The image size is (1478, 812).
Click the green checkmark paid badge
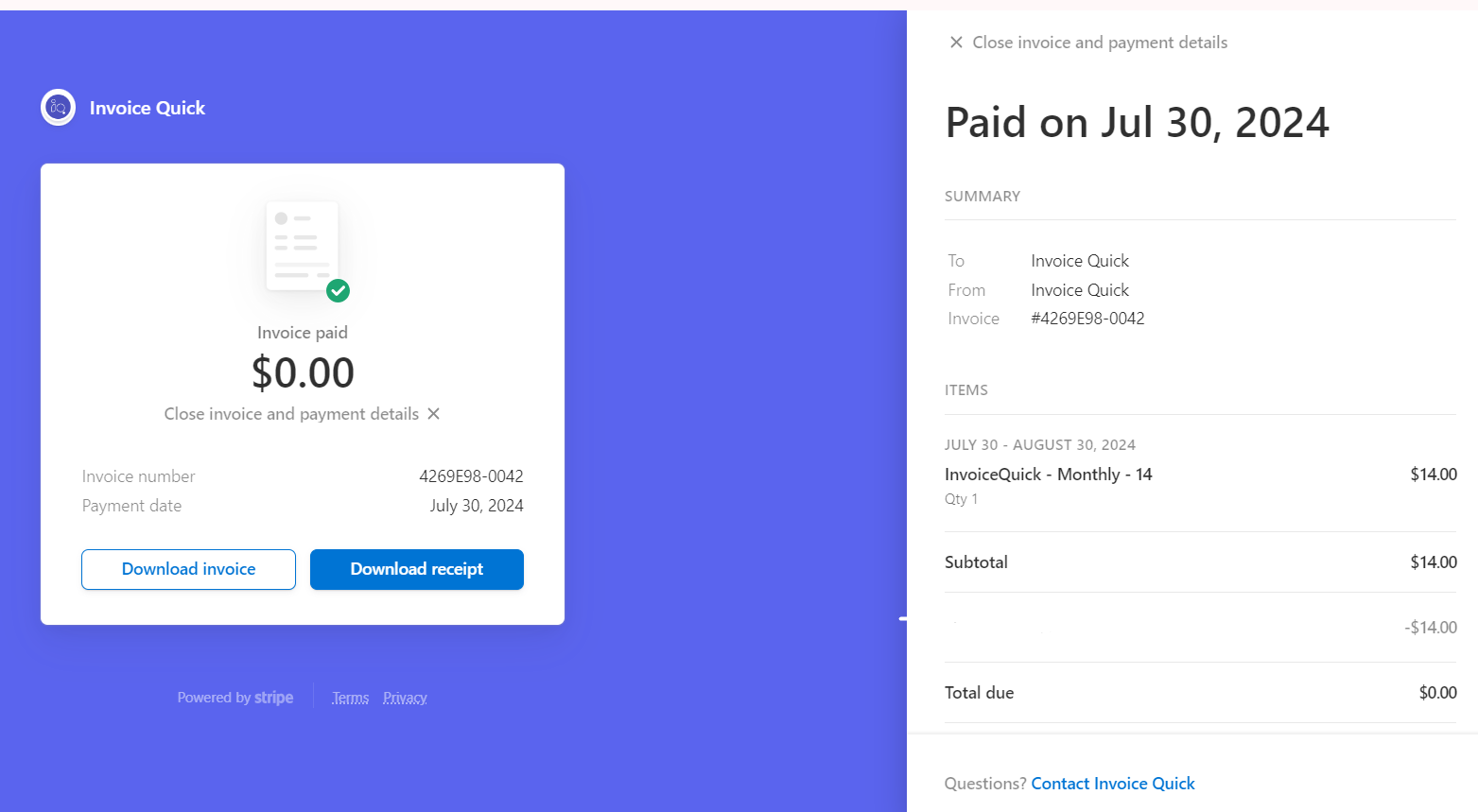point(338,290)
